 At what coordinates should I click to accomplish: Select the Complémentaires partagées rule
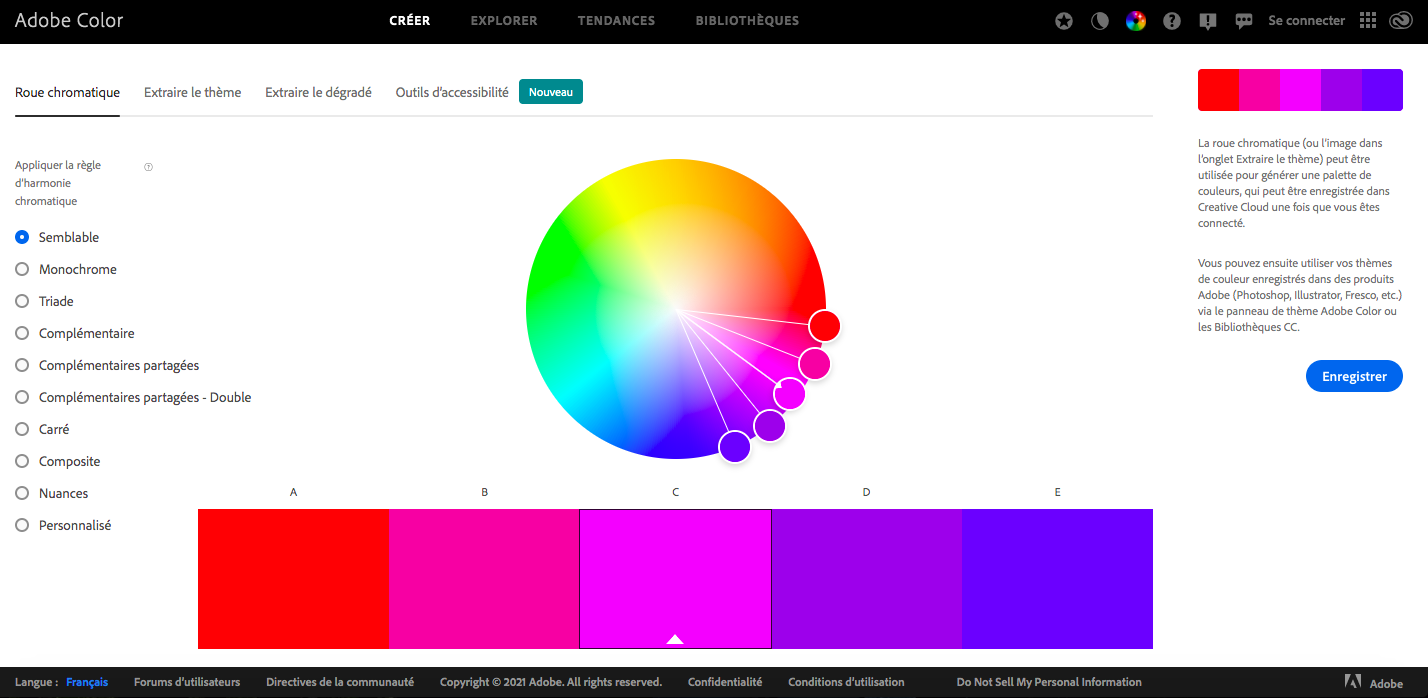pos(107,365)
